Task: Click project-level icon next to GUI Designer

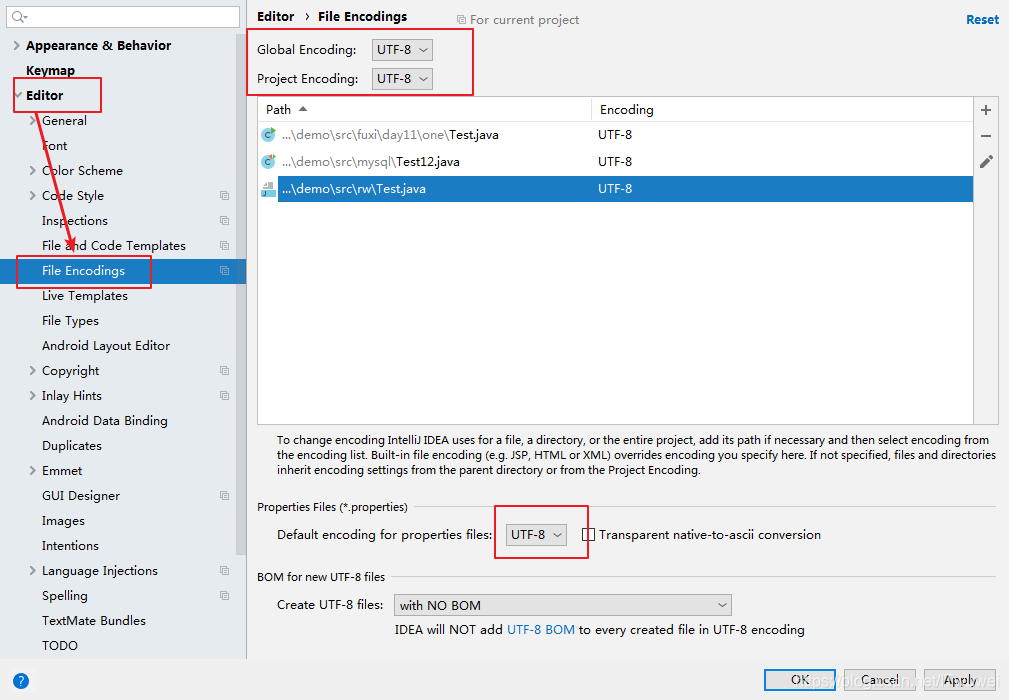Action: 224,495
